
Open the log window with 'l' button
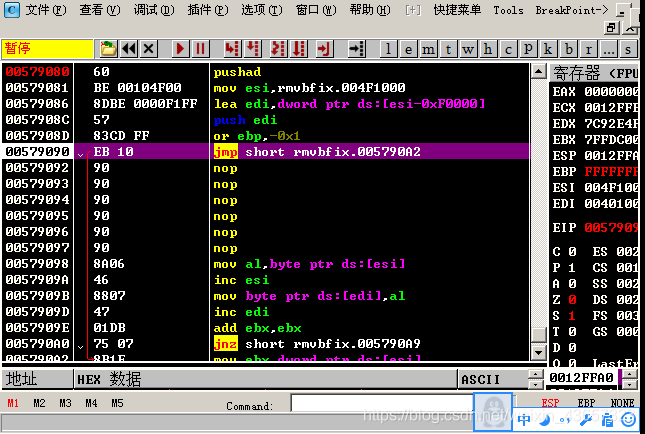[x=387, y=49]
